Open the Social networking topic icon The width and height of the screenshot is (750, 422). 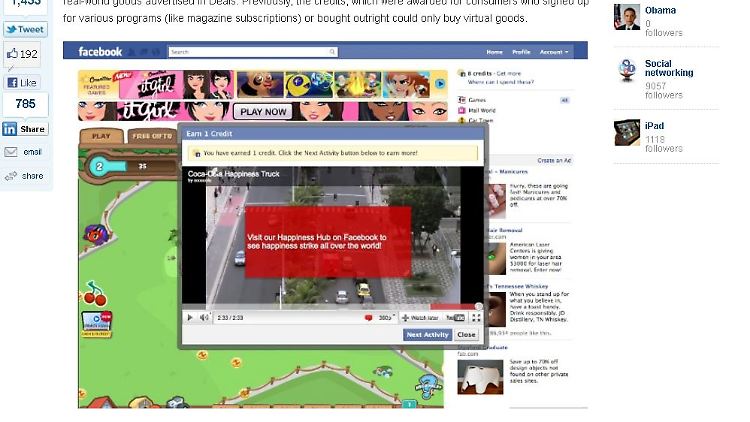[x=627, y=70]
